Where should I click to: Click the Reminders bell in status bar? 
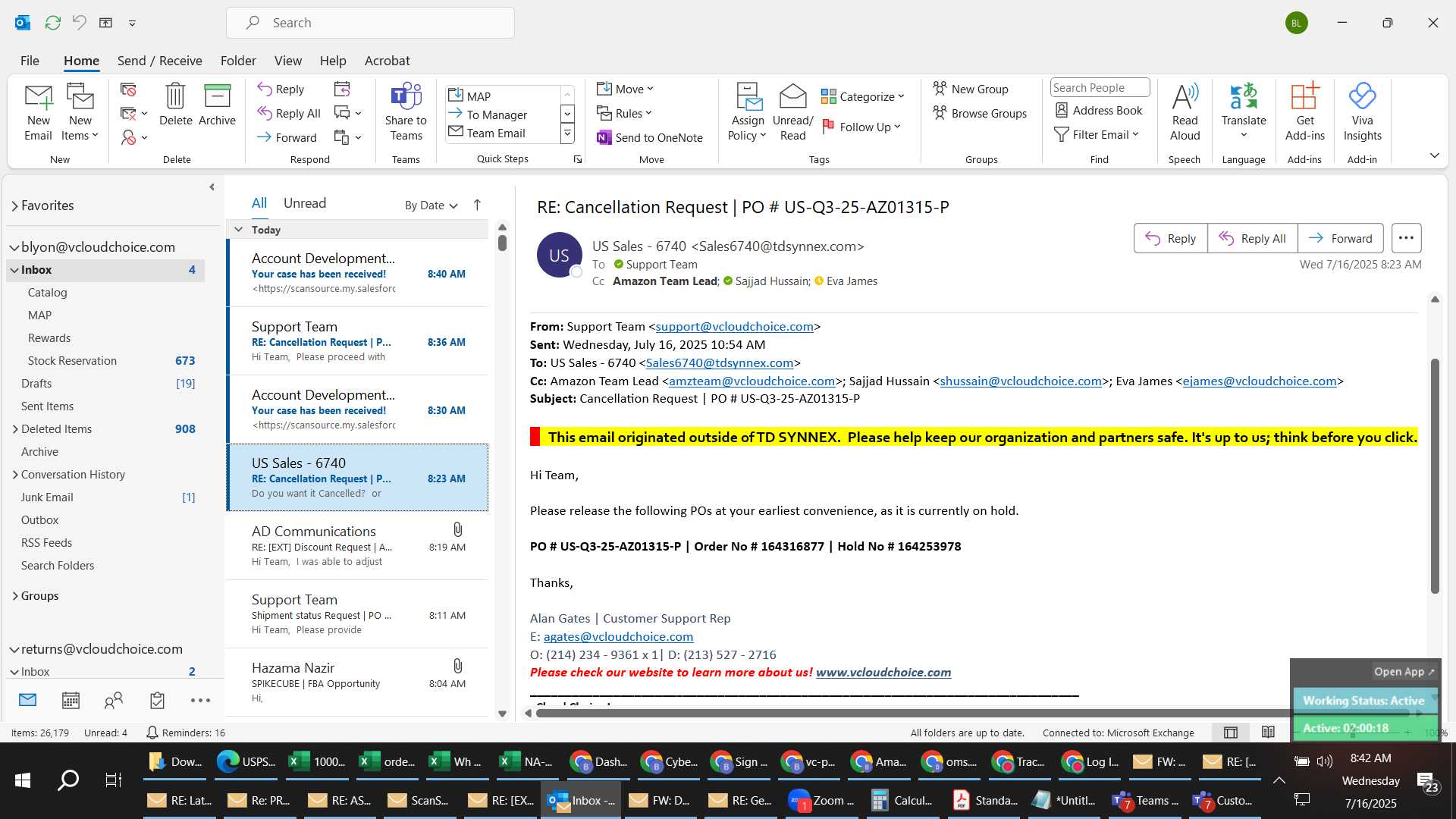pos(152,733)
